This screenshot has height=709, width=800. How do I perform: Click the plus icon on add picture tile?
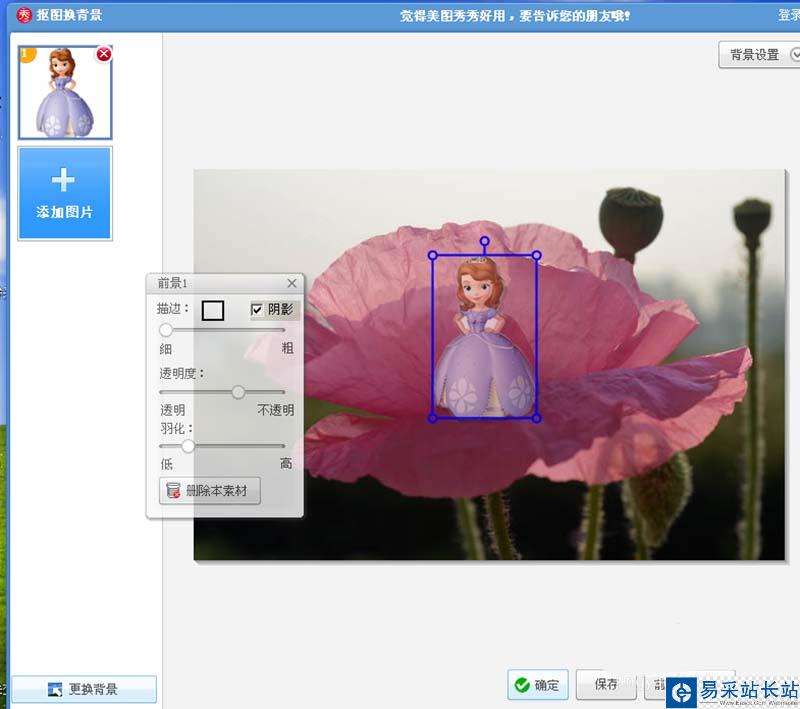click(x=63, y=180)
